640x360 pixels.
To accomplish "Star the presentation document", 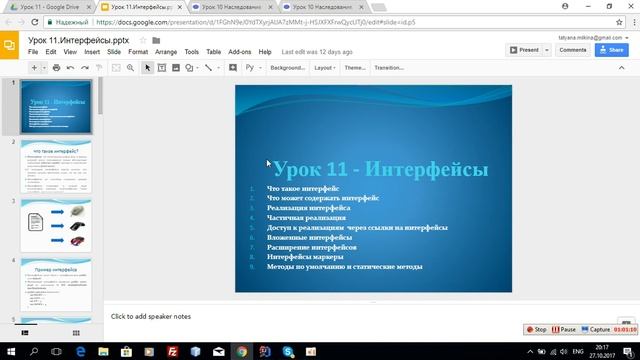I will tap(143, 40).
